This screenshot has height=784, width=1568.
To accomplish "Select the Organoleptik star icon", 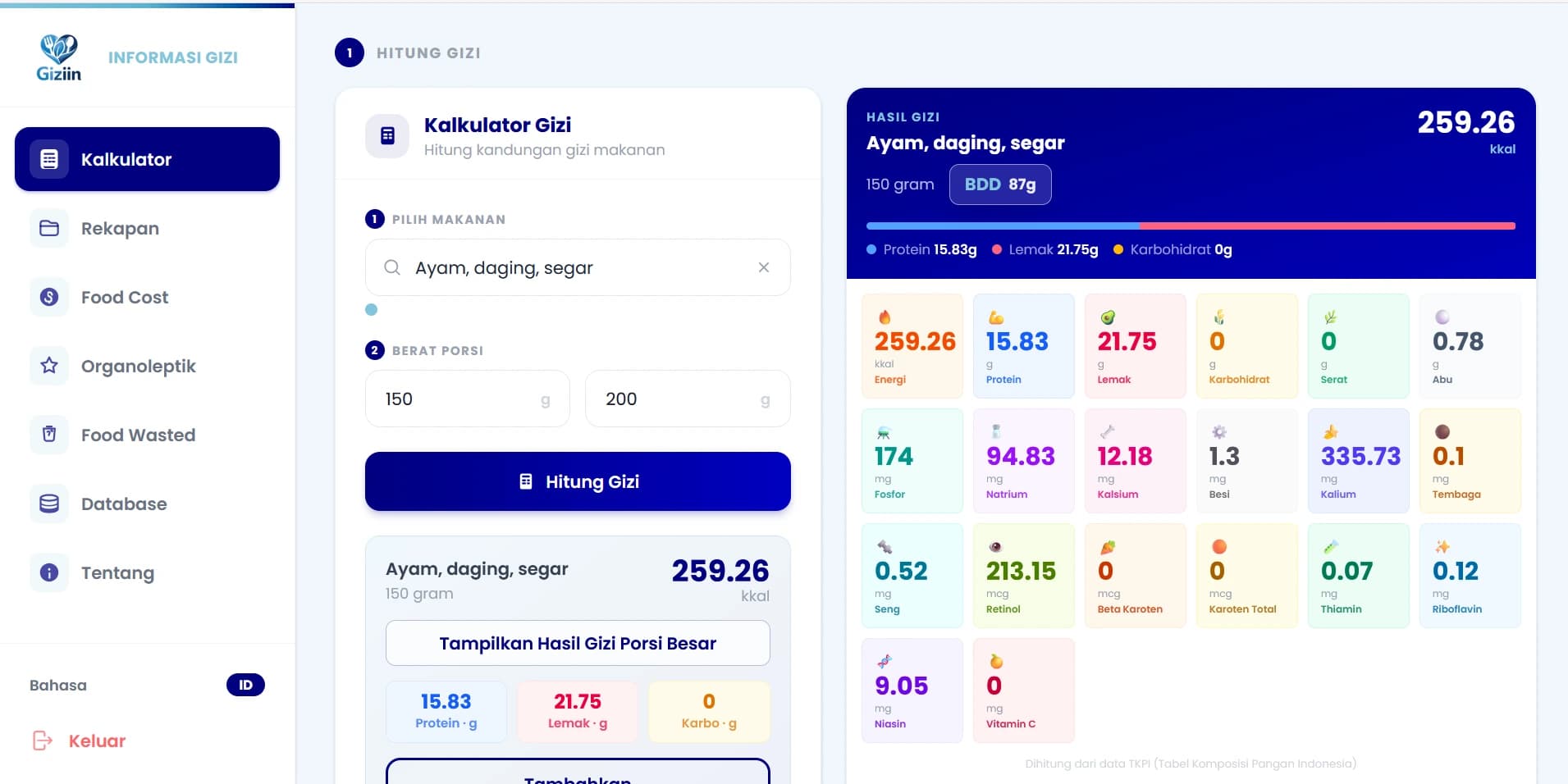I will tap(49, 366).
